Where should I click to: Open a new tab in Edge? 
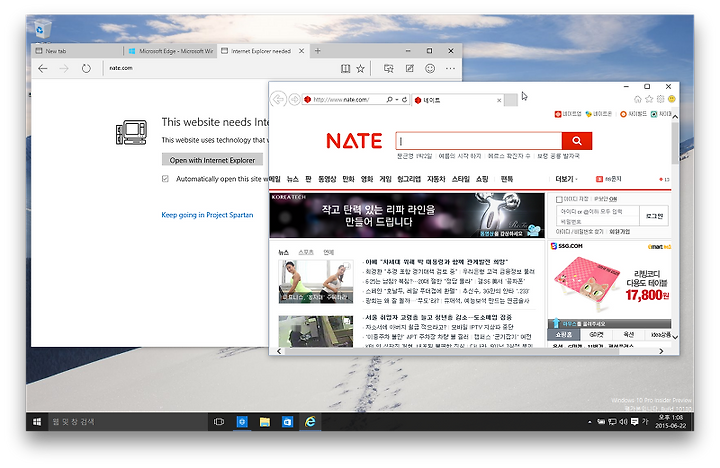(318, 51)
